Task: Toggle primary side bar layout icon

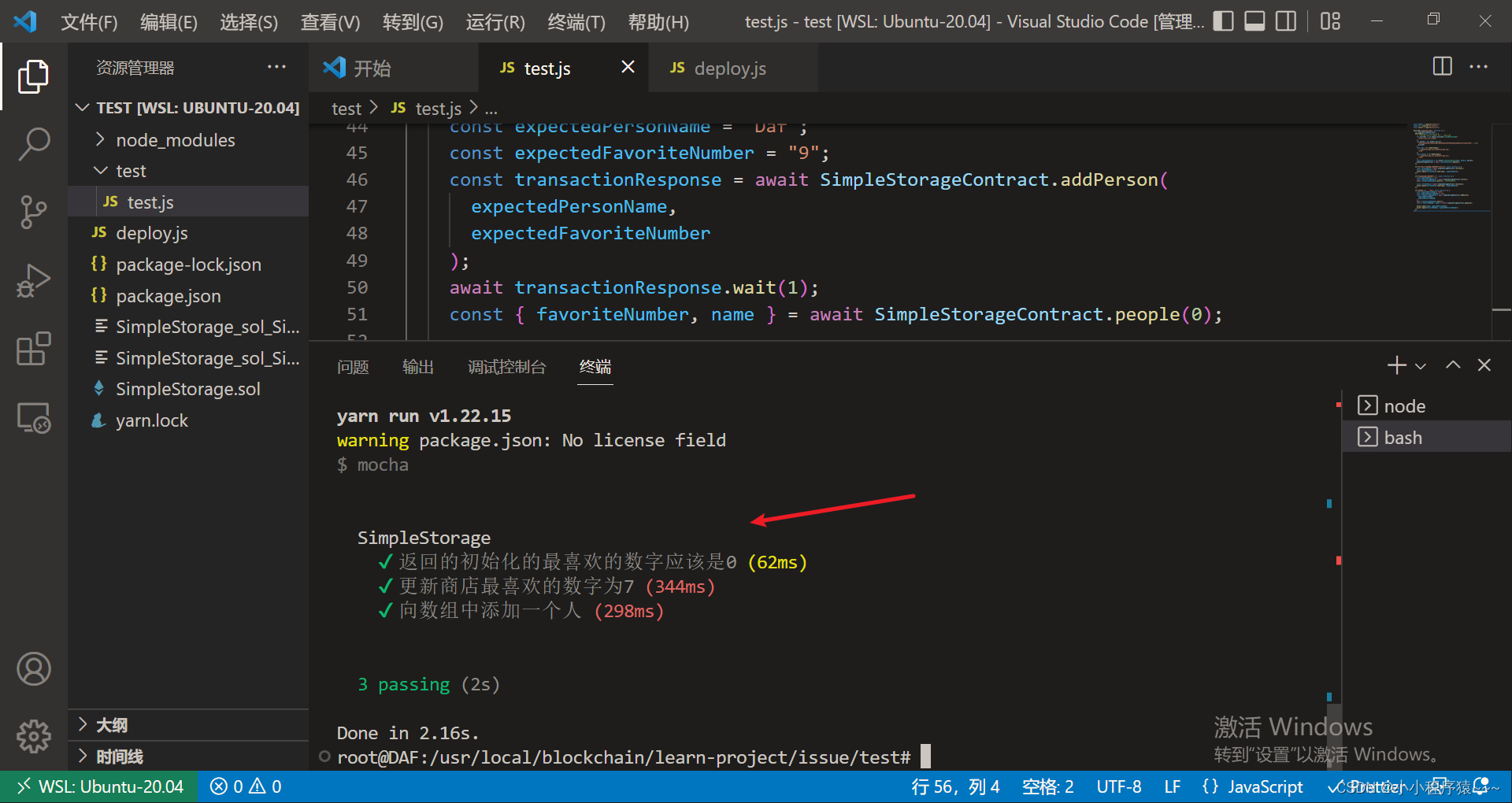Action: (1223, 21)
